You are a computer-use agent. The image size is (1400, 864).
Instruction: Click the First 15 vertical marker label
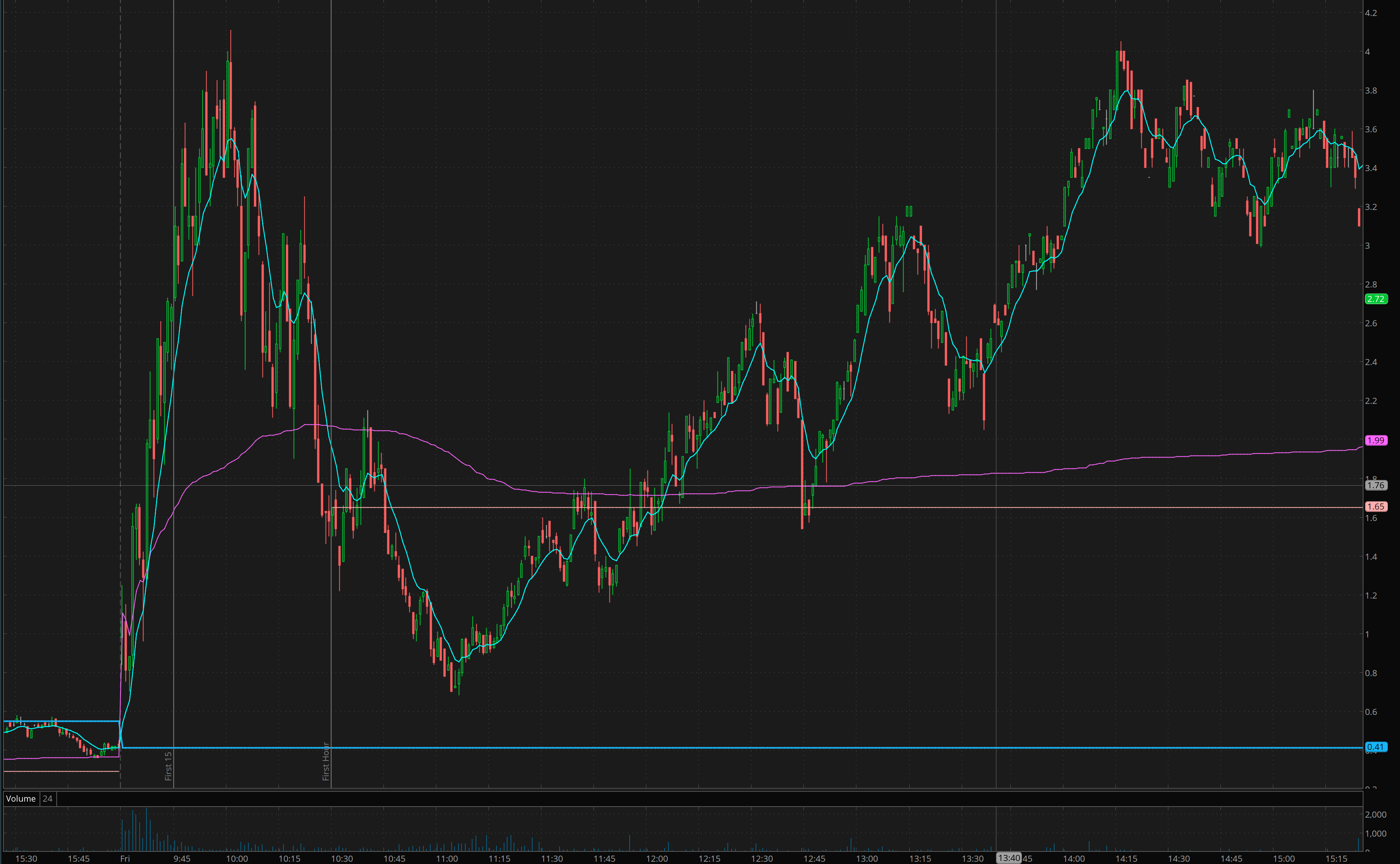point(168,766)
